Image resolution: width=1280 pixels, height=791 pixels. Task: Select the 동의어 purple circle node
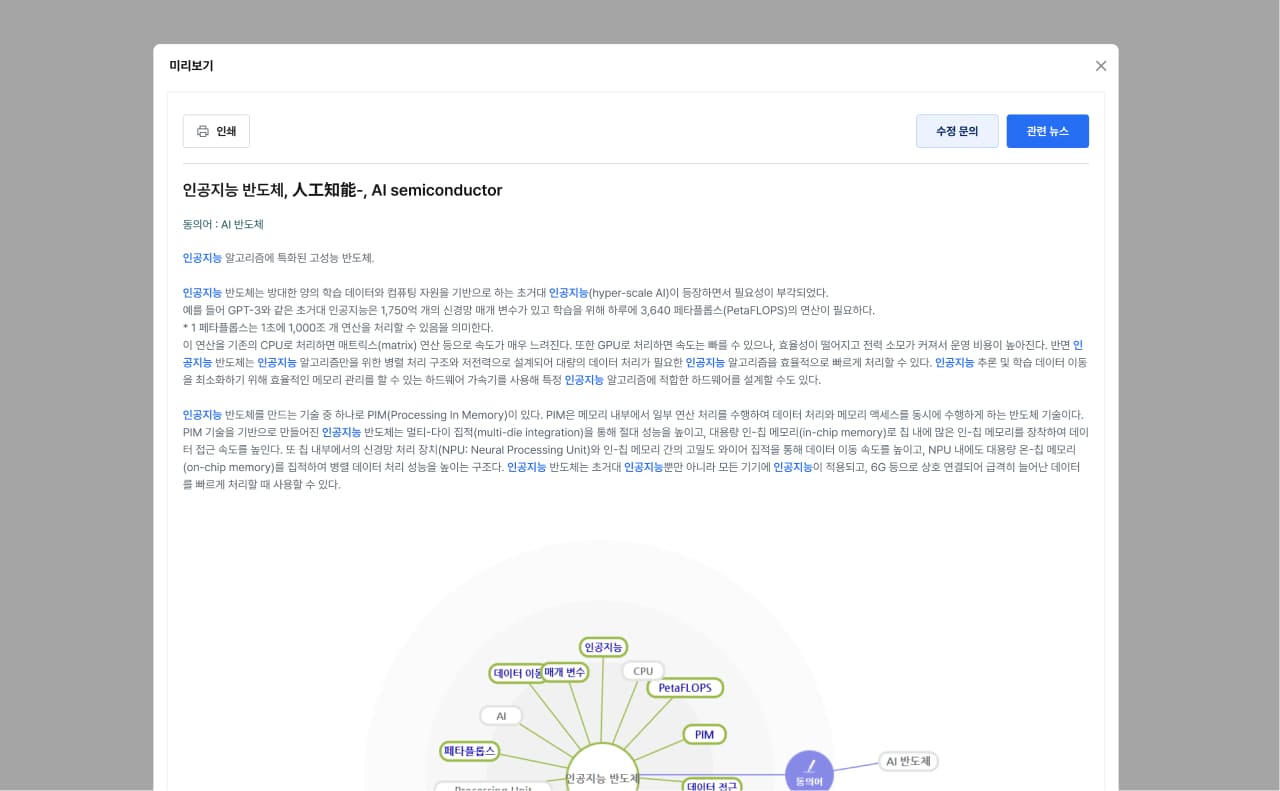pyautogui.click(x=809, y=773)
